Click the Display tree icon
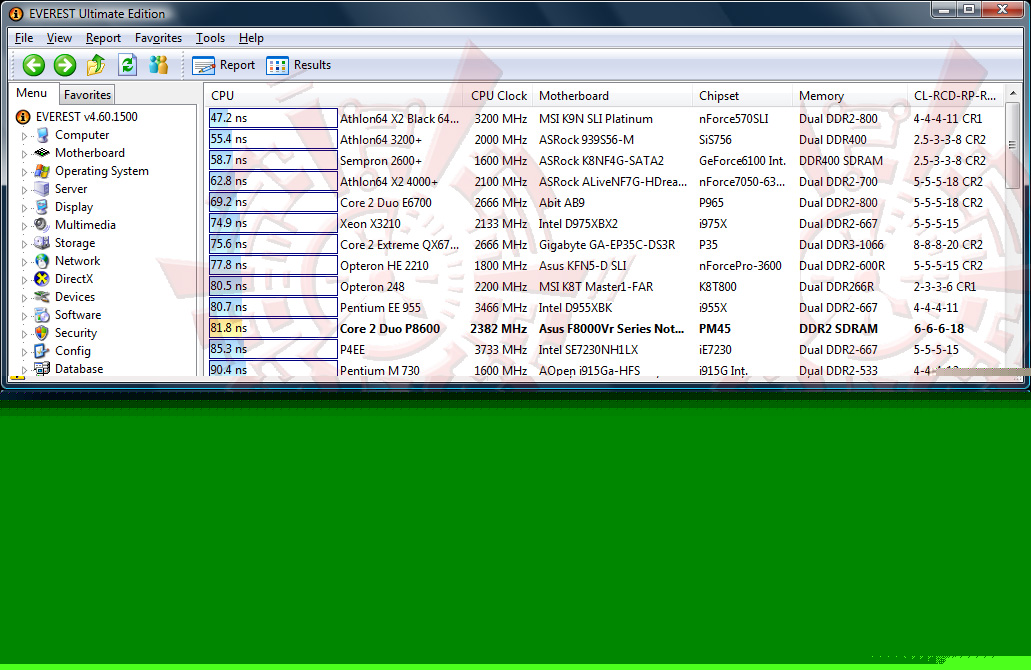The width and height of the screenshot is (1031, 670). coord(42,206)
